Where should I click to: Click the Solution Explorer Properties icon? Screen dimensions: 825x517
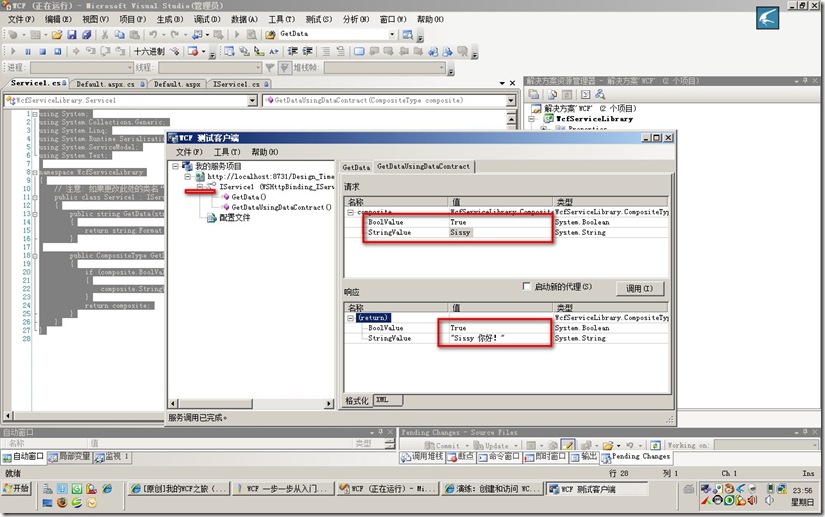534,95
